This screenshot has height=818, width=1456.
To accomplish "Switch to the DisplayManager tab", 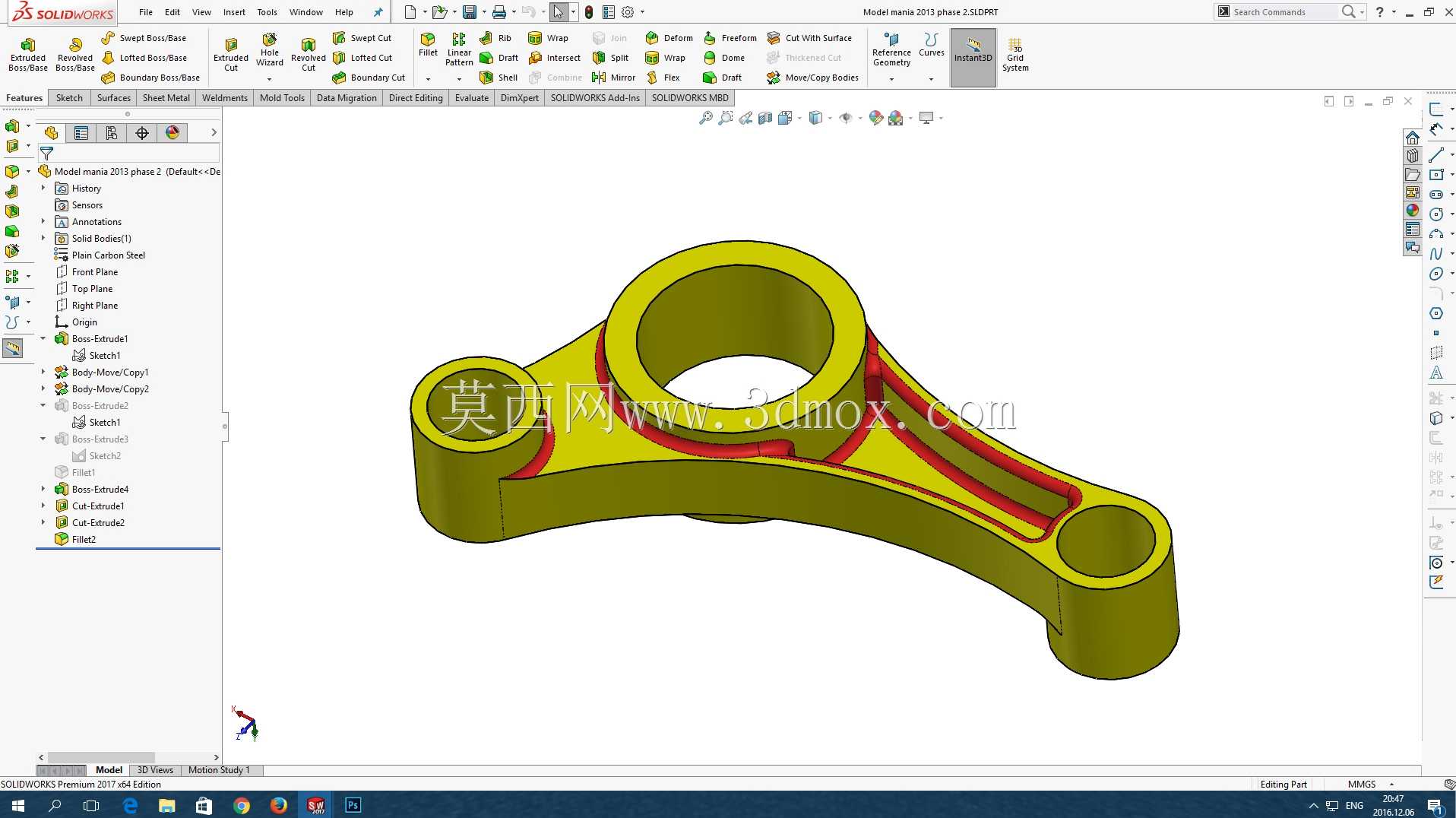I will pos(173,133).
